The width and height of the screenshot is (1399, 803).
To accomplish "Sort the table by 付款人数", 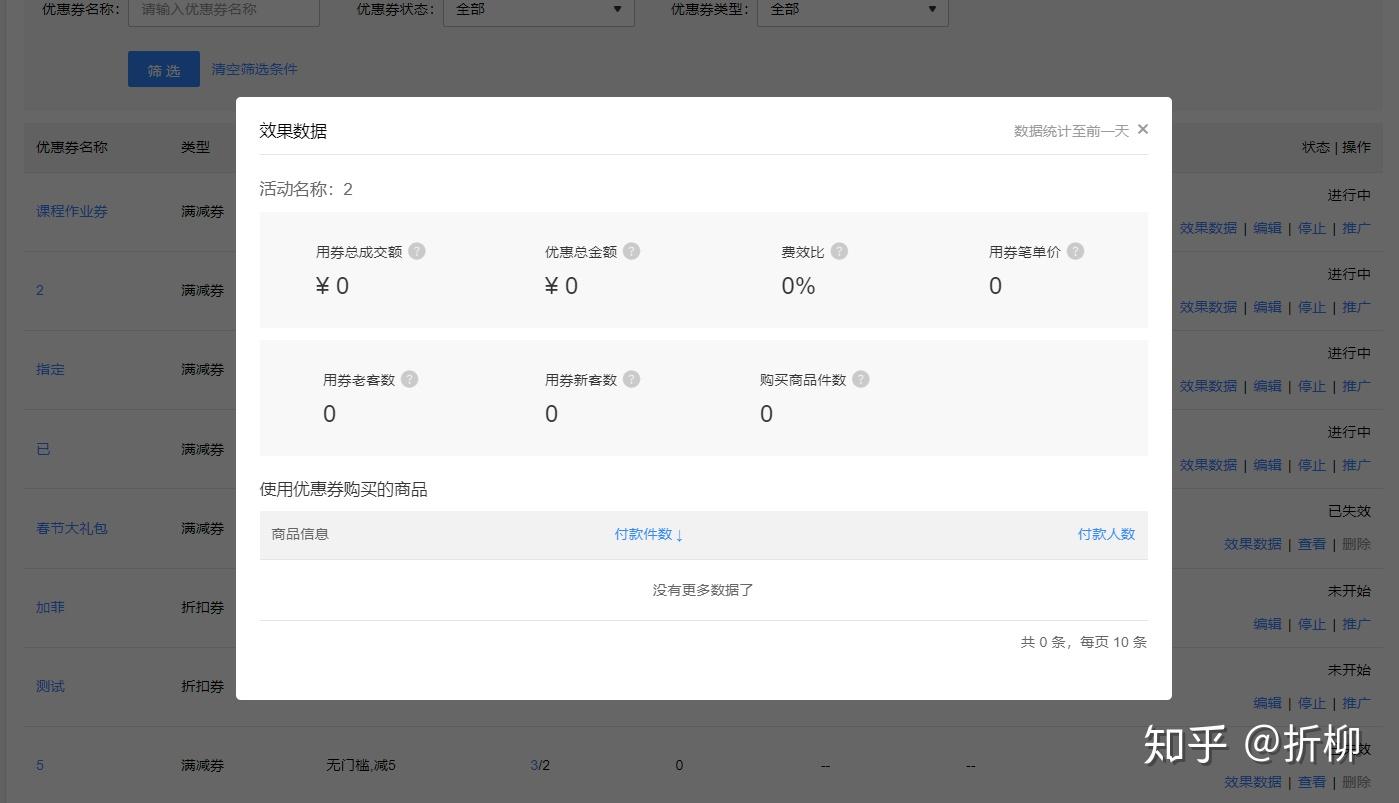I will point(1106,534).
